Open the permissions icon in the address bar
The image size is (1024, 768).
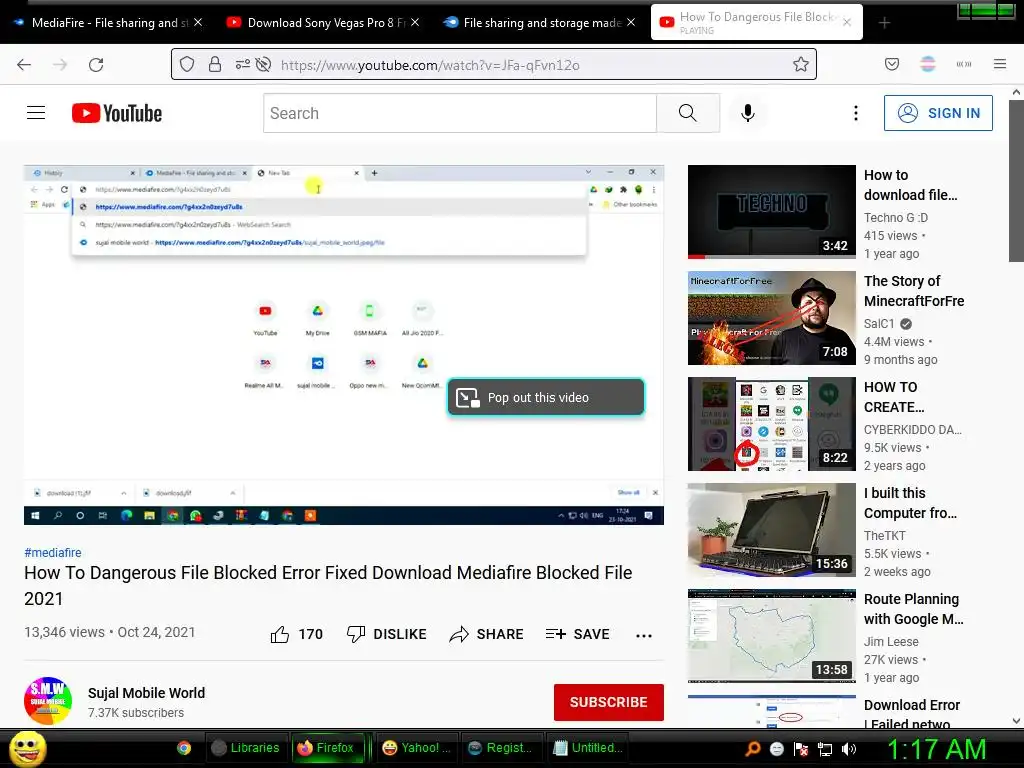pos(243,65)
